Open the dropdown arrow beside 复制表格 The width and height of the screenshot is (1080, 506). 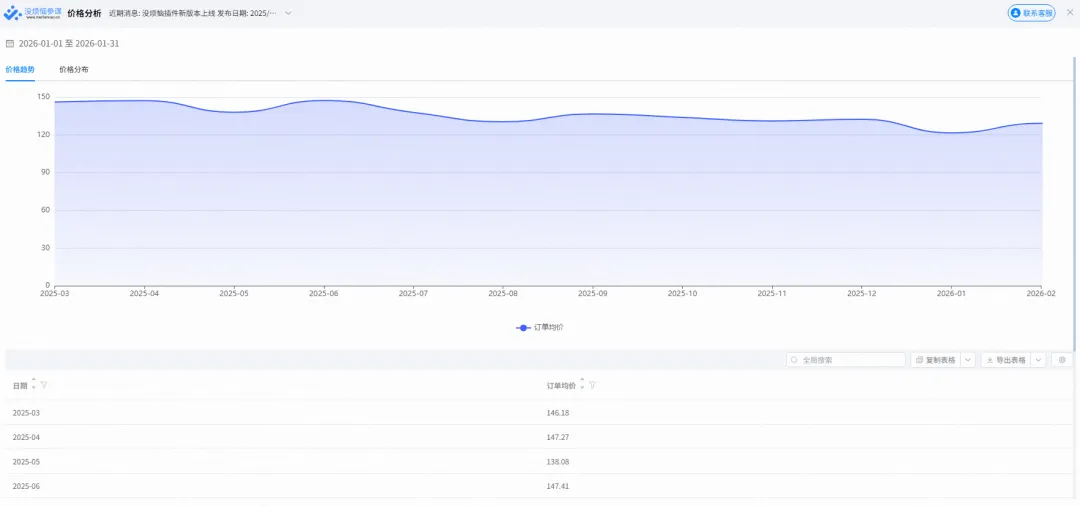(x=968, y=360)
